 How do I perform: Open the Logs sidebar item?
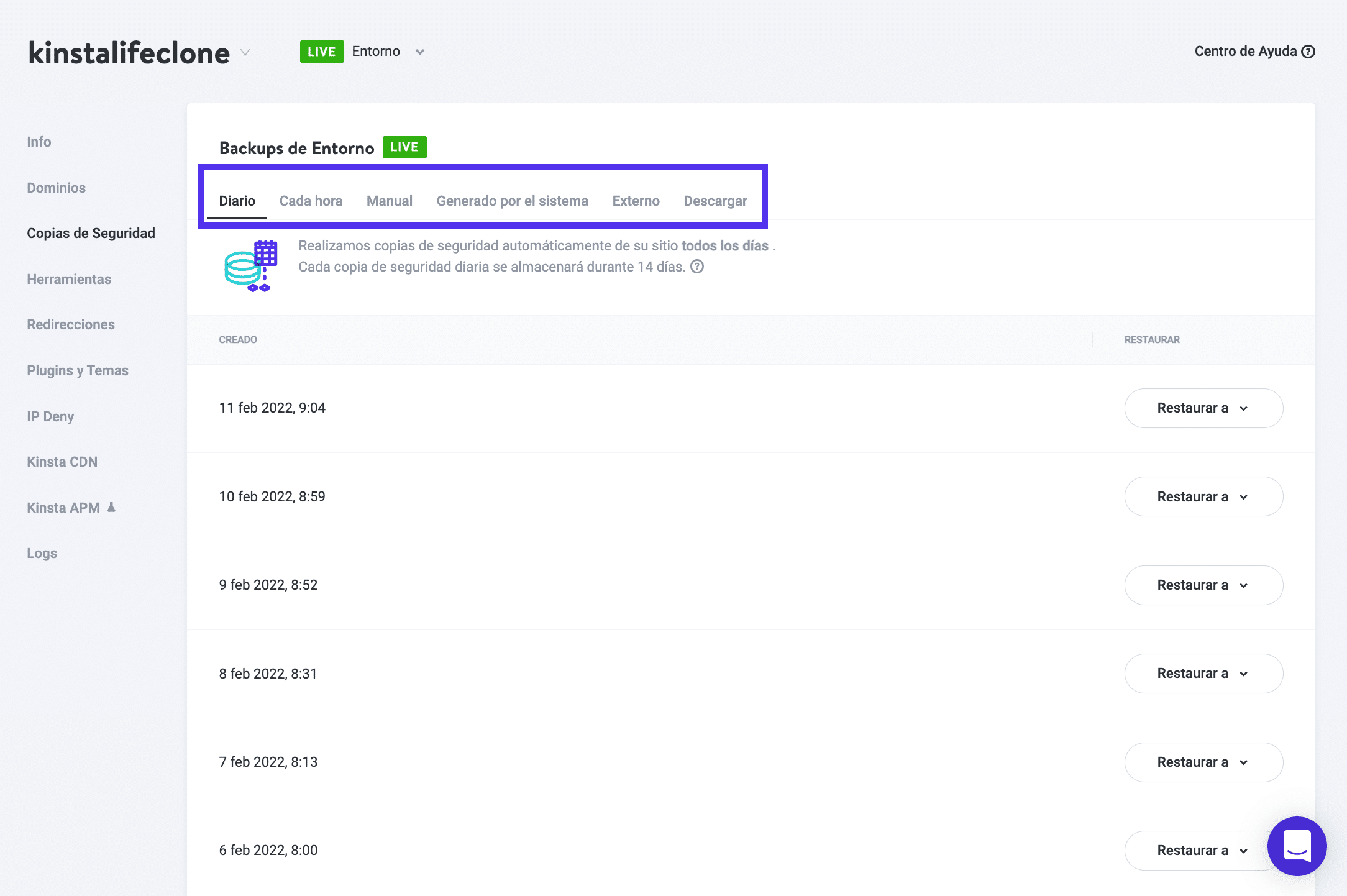42,553
